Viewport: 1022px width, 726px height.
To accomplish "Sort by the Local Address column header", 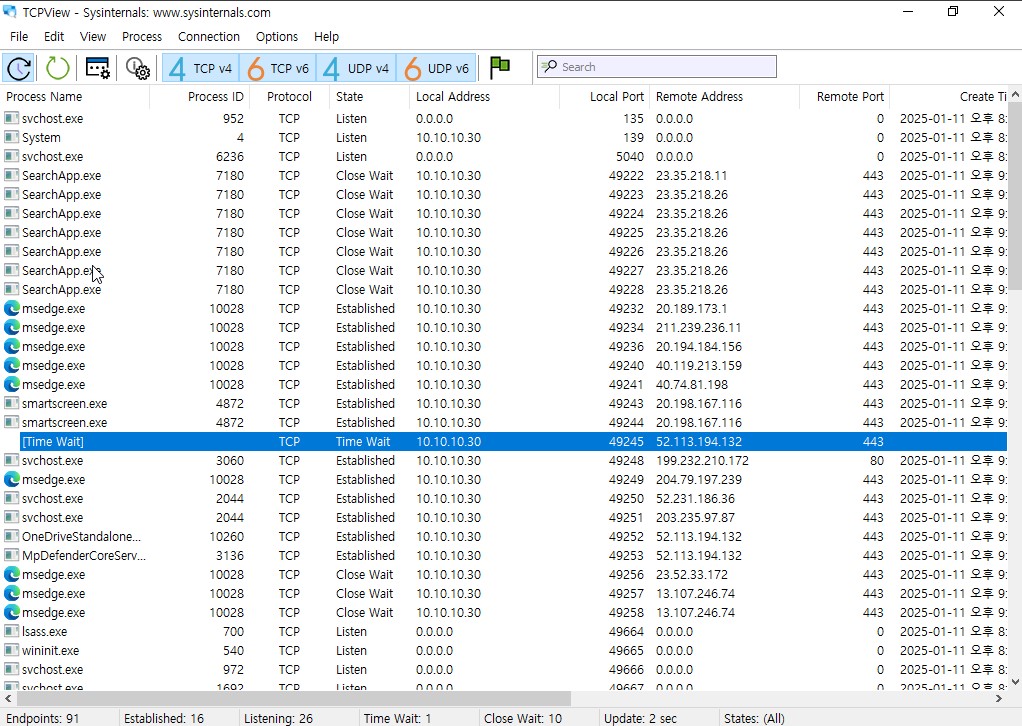I will click(484, 96).
